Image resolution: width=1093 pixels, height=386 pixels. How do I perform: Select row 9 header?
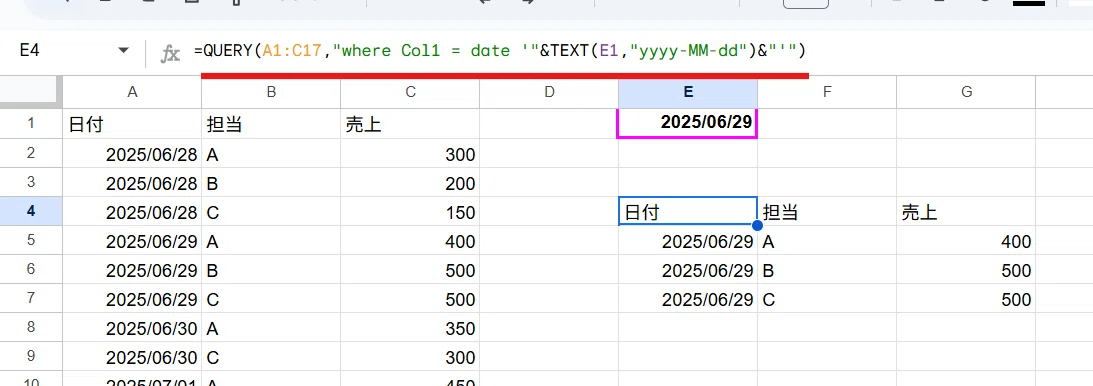(x=31, y=356)
